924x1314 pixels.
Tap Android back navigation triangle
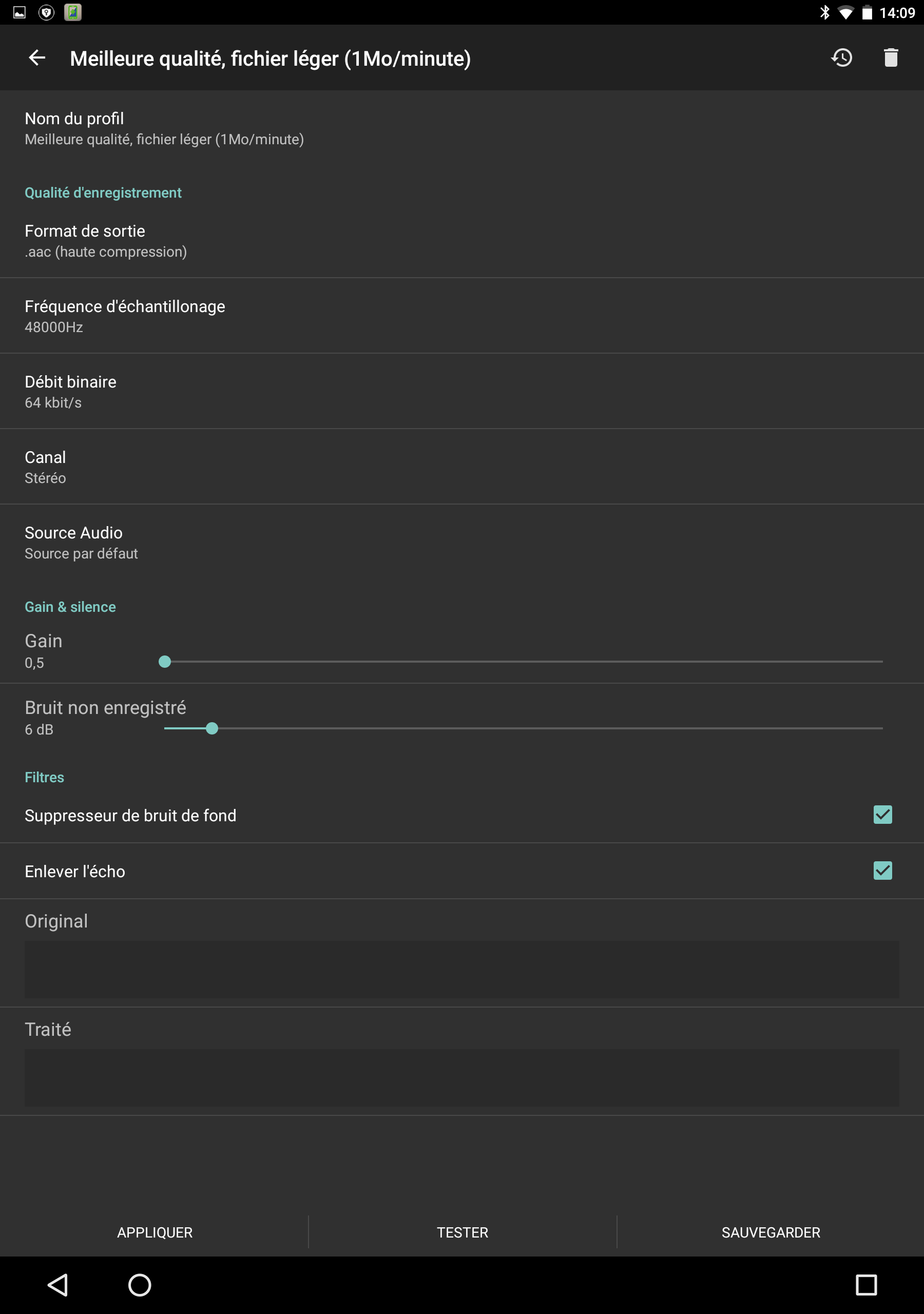[58, 1285]
